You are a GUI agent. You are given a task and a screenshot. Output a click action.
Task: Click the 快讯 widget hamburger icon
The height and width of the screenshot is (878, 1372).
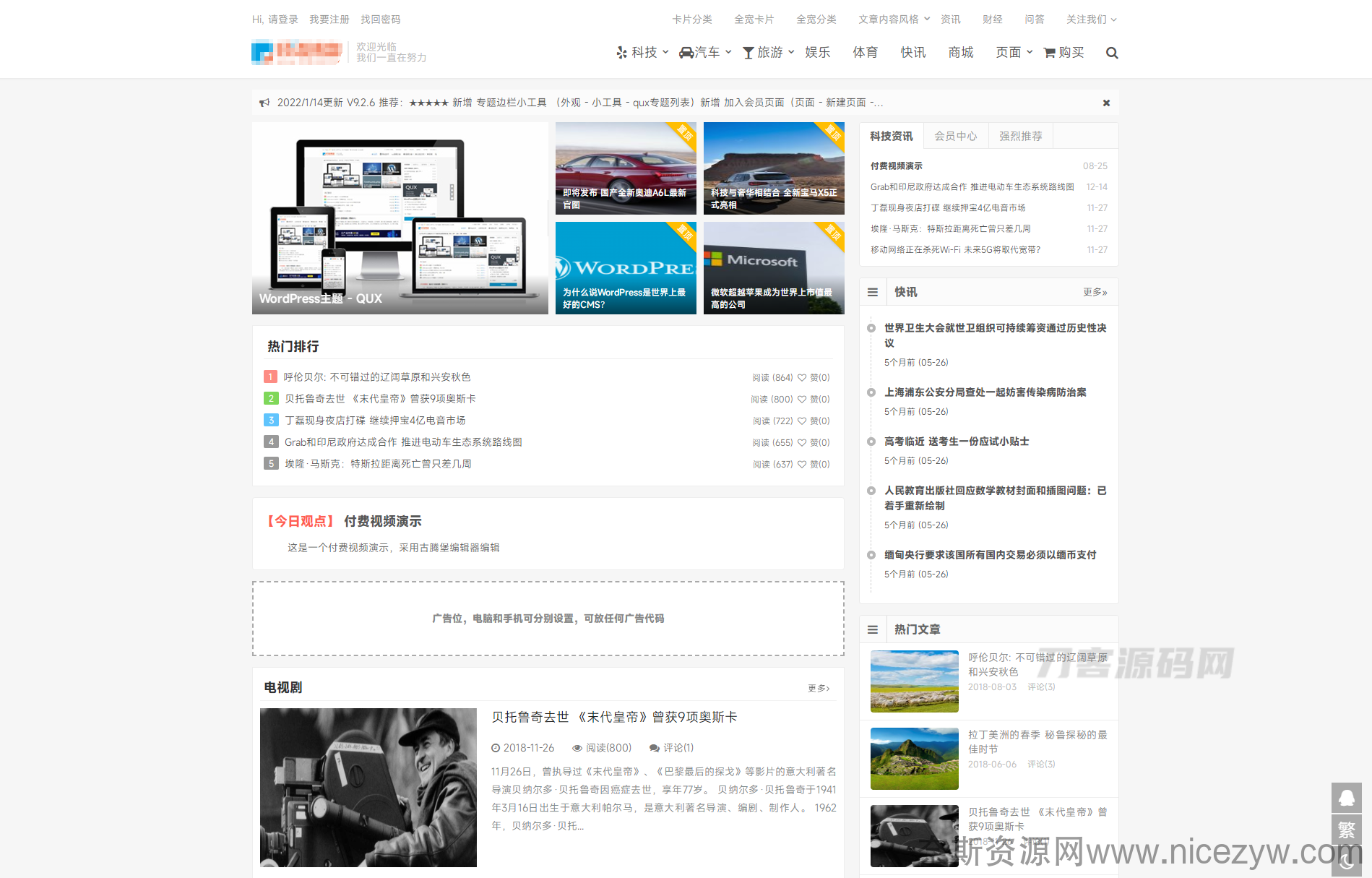point(873,293)
